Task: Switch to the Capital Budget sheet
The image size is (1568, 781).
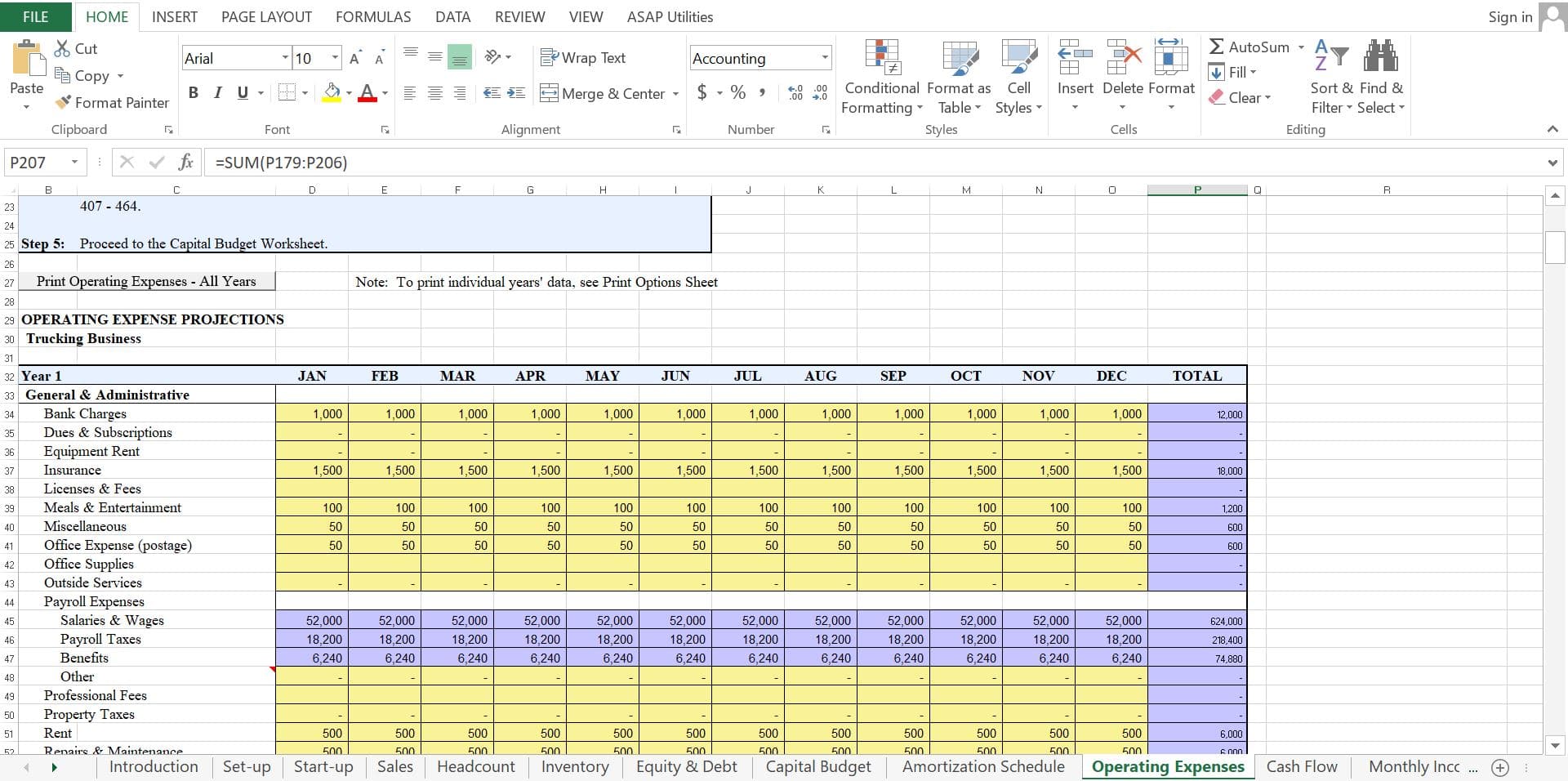Action: coord(818,766)
